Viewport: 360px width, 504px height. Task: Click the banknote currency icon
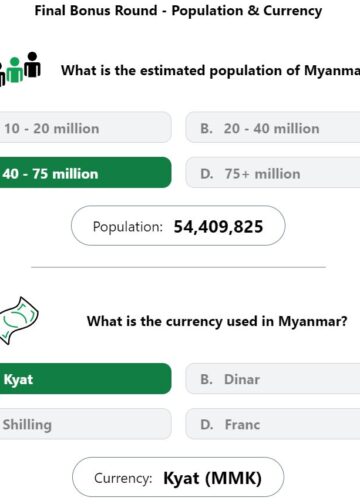coord(19,320)
